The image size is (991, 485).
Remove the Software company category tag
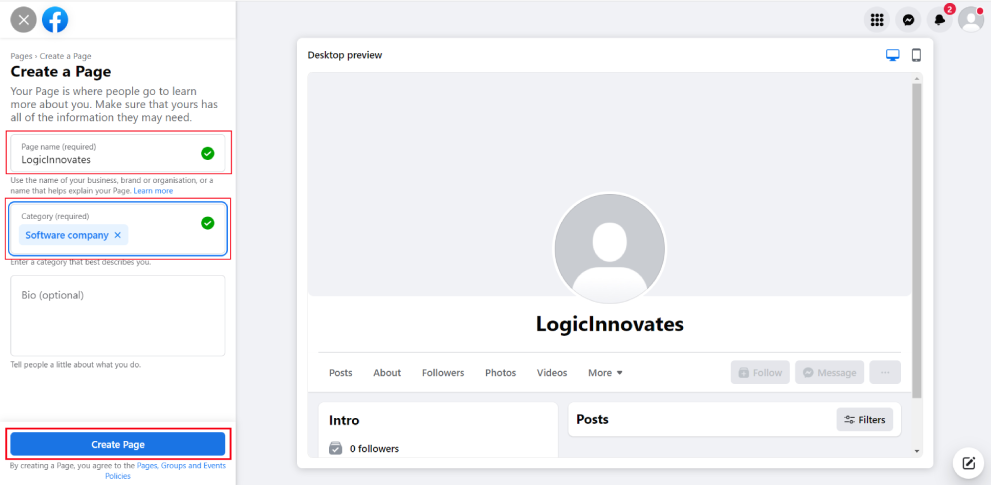118,235
